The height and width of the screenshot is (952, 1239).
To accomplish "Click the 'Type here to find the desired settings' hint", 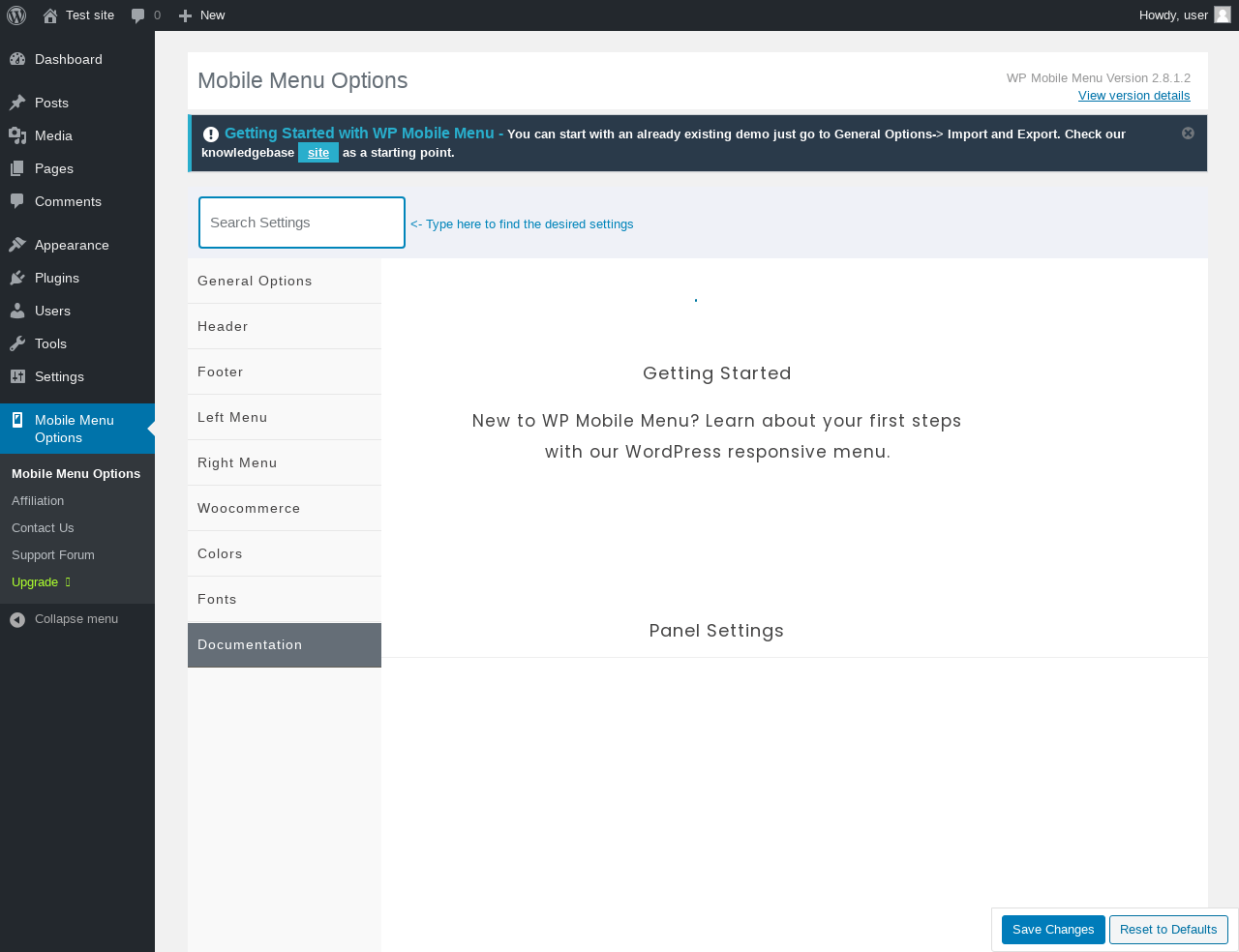I will pos(522,224).
